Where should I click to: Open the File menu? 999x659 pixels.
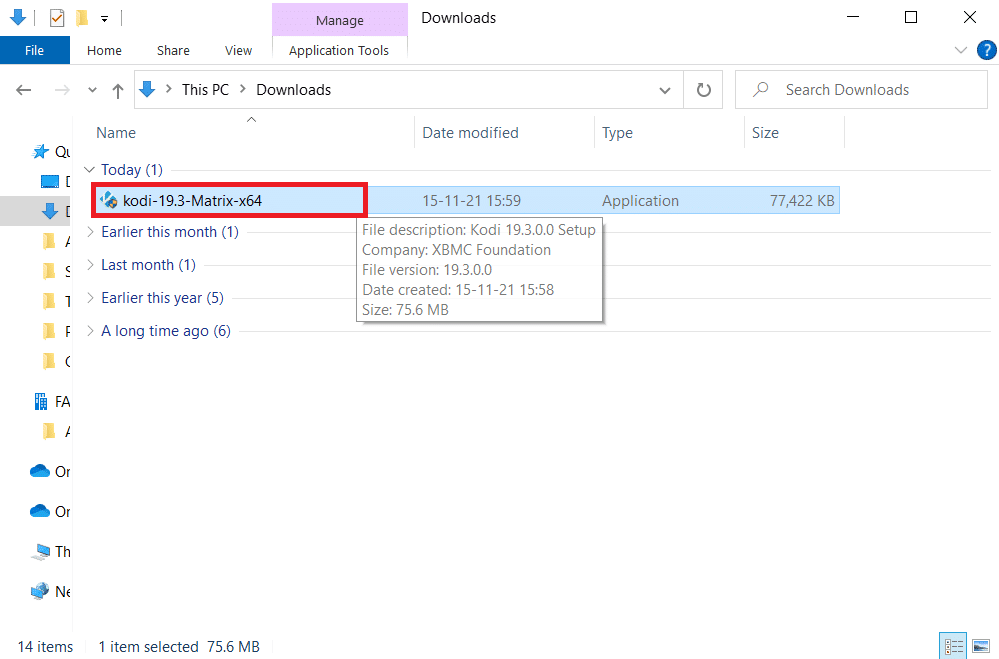click(34, 50)
